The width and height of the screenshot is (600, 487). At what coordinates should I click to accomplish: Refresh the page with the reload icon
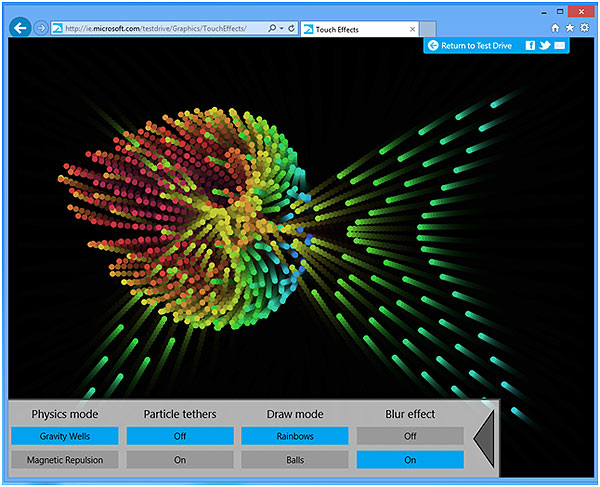click(x=290, y=29)
